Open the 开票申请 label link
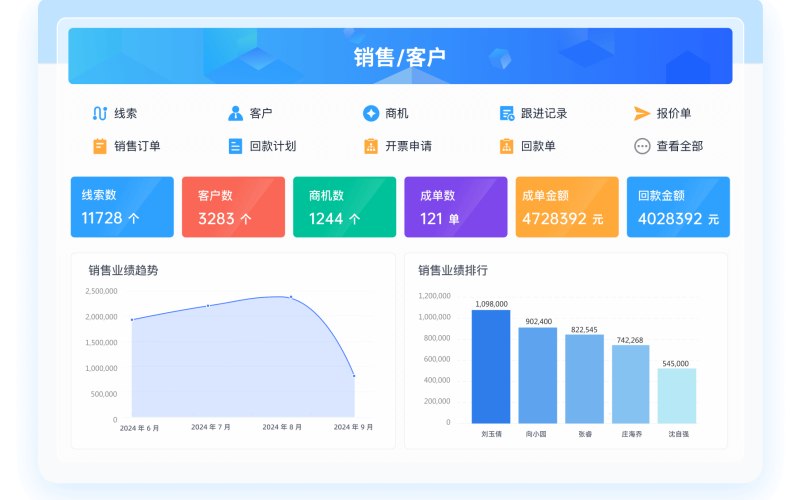800x500 pixels. (408, 146)
